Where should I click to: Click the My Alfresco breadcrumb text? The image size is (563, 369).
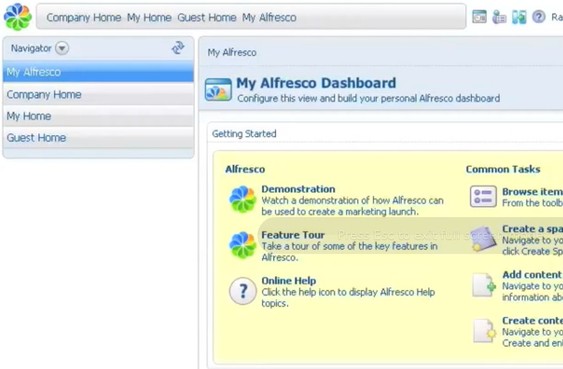tap(232, 52)
